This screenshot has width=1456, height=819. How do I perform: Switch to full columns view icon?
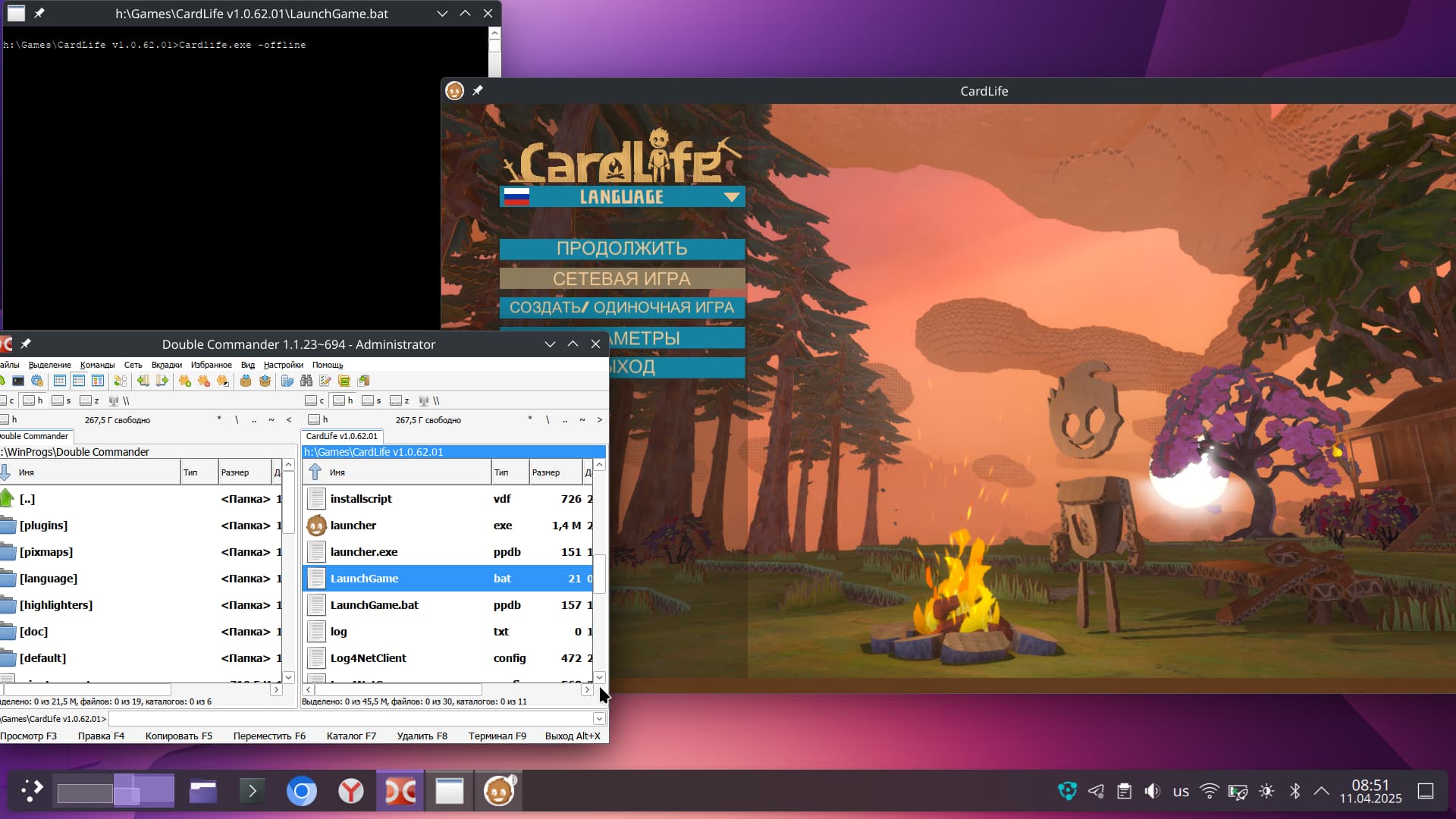[79, 381]
